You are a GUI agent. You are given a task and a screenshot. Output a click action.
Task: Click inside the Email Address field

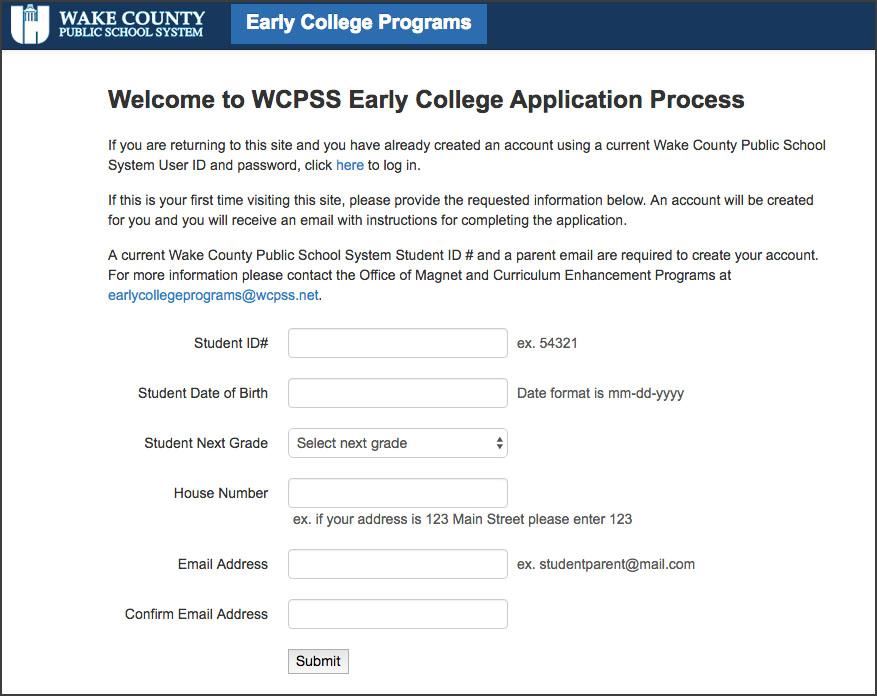(398, 564)
